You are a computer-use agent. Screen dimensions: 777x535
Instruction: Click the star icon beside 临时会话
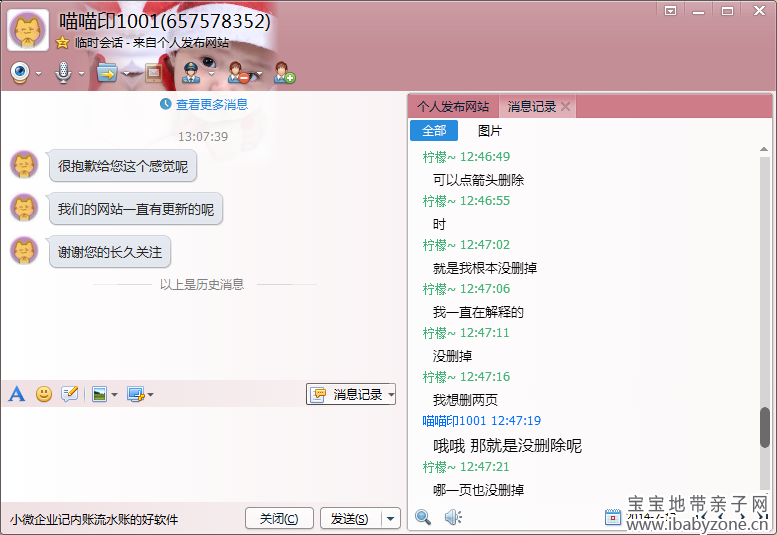coord(62,43)
